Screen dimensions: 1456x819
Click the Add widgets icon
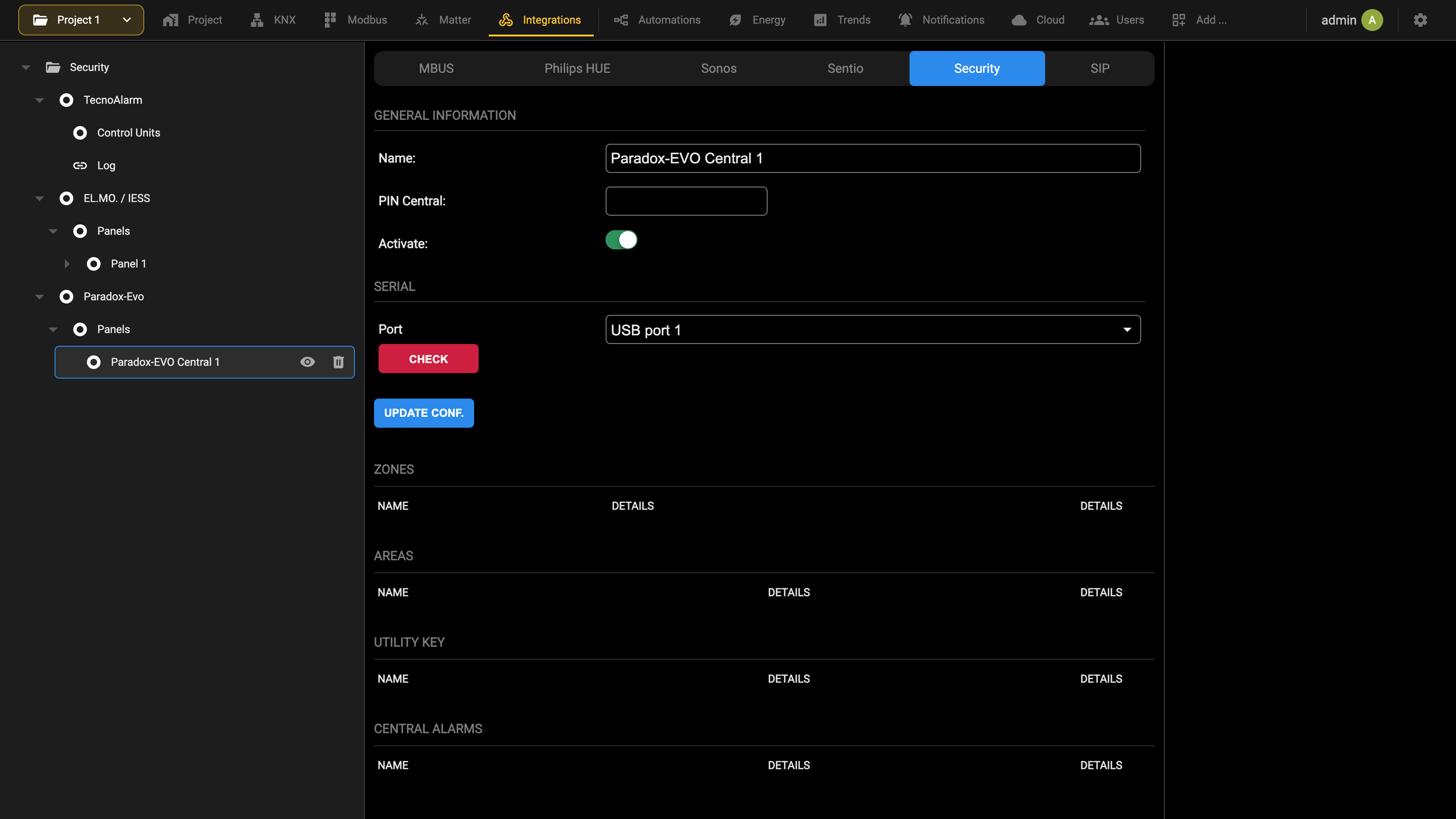(x=1178, y=20)
